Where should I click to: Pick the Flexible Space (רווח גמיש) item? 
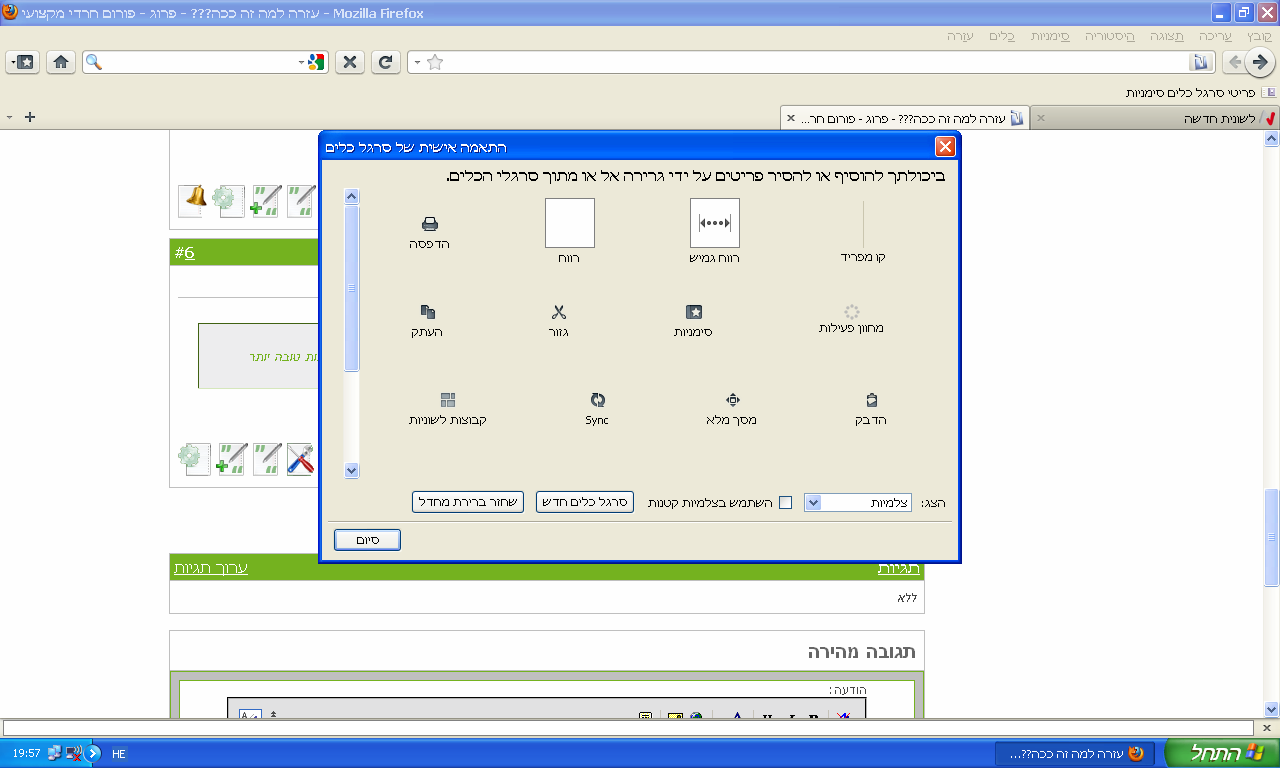[715, 223]
